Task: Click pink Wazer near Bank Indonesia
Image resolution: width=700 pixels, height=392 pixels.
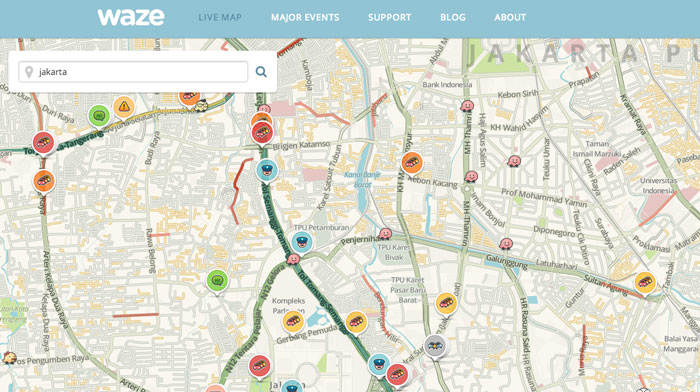Action: 467,106
